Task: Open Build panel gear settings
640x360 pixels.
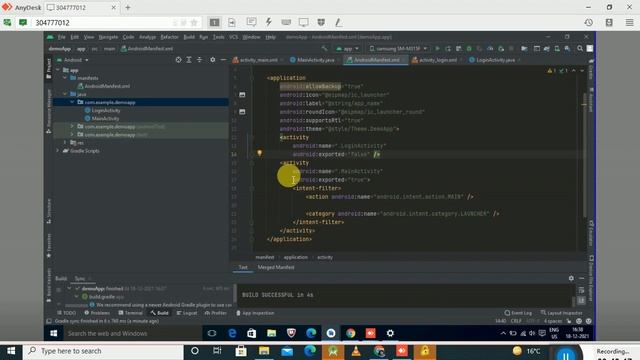Action: tap(571, 278)
